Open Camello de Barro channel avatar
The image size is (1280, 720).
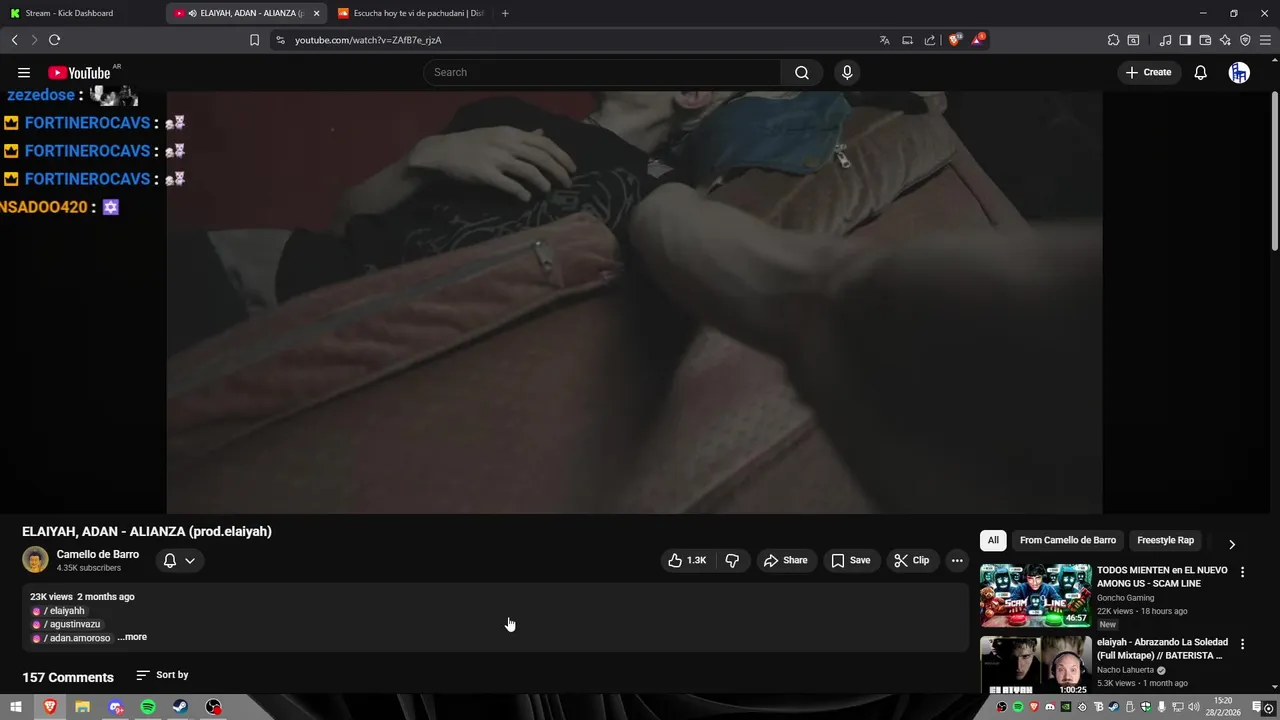click(x=35, y=560)
